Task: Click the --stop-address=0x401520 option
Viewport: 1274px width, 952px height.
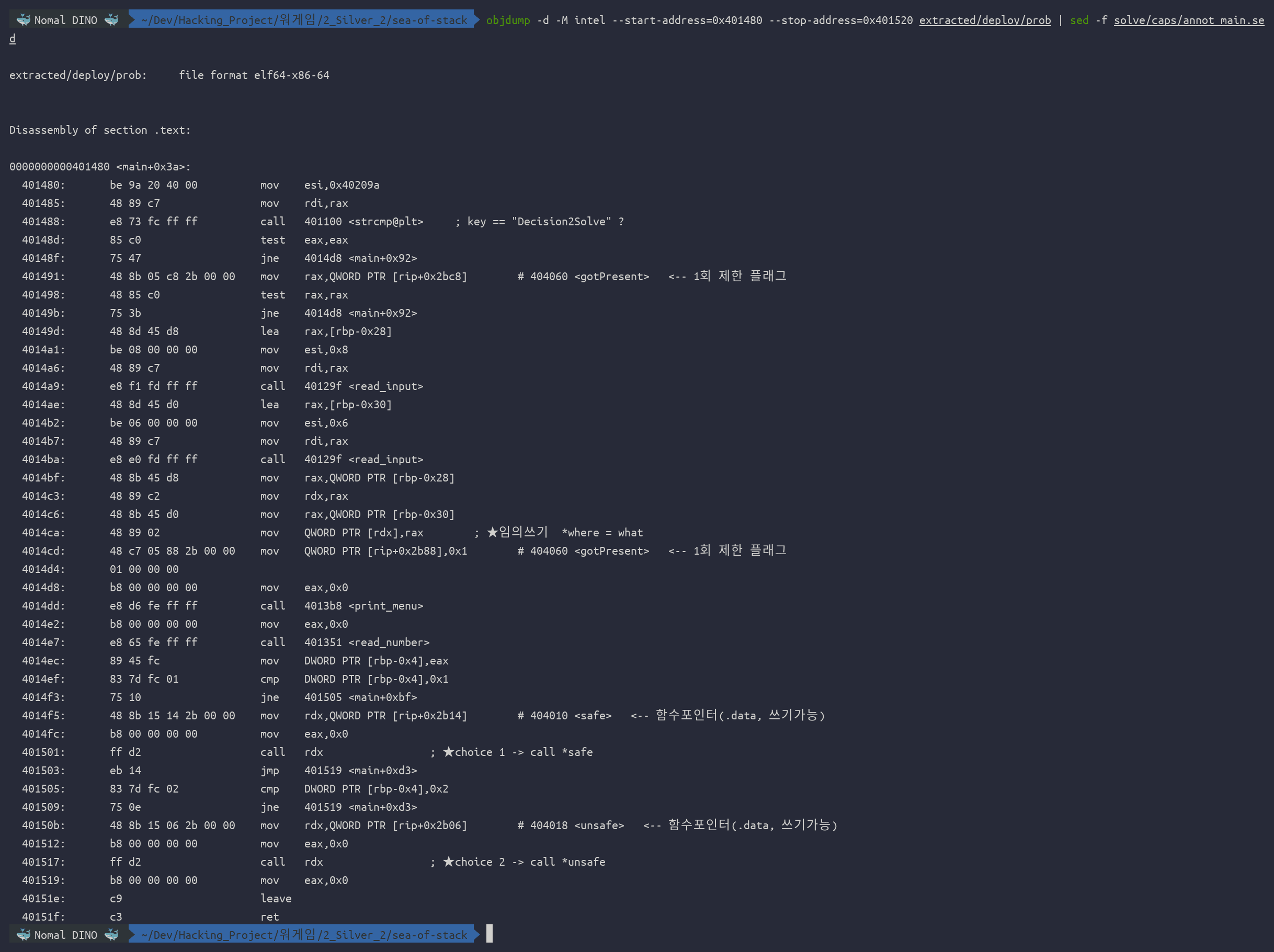Action: 841,20
